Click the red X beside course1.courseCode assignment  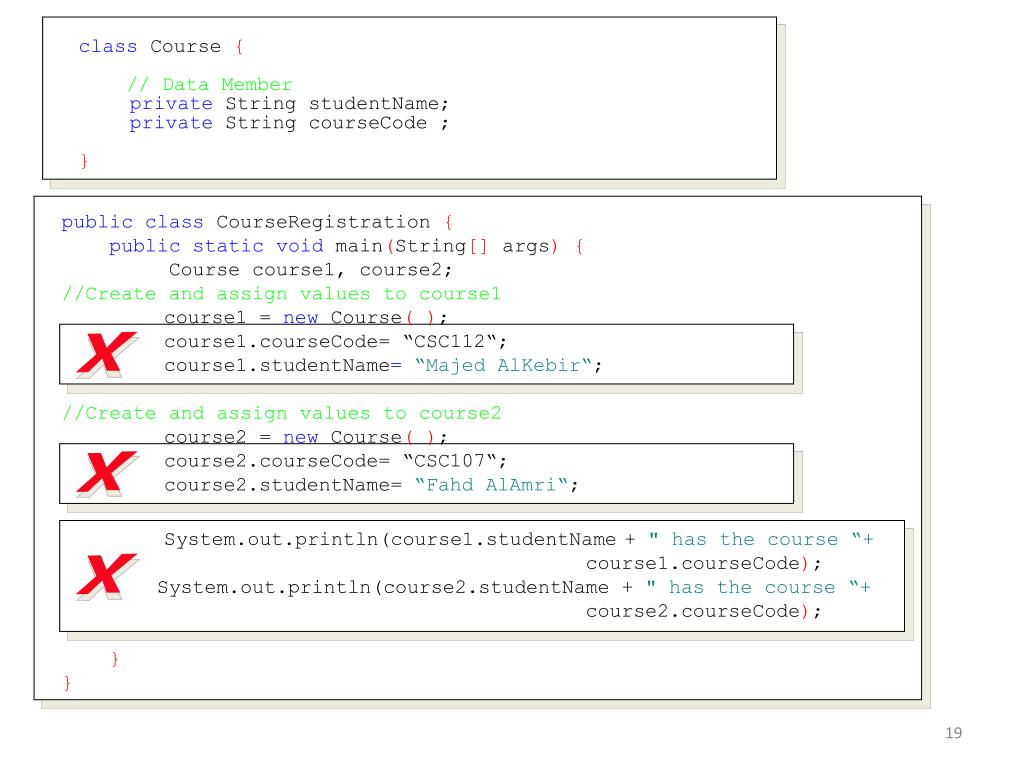coord(107,355)
